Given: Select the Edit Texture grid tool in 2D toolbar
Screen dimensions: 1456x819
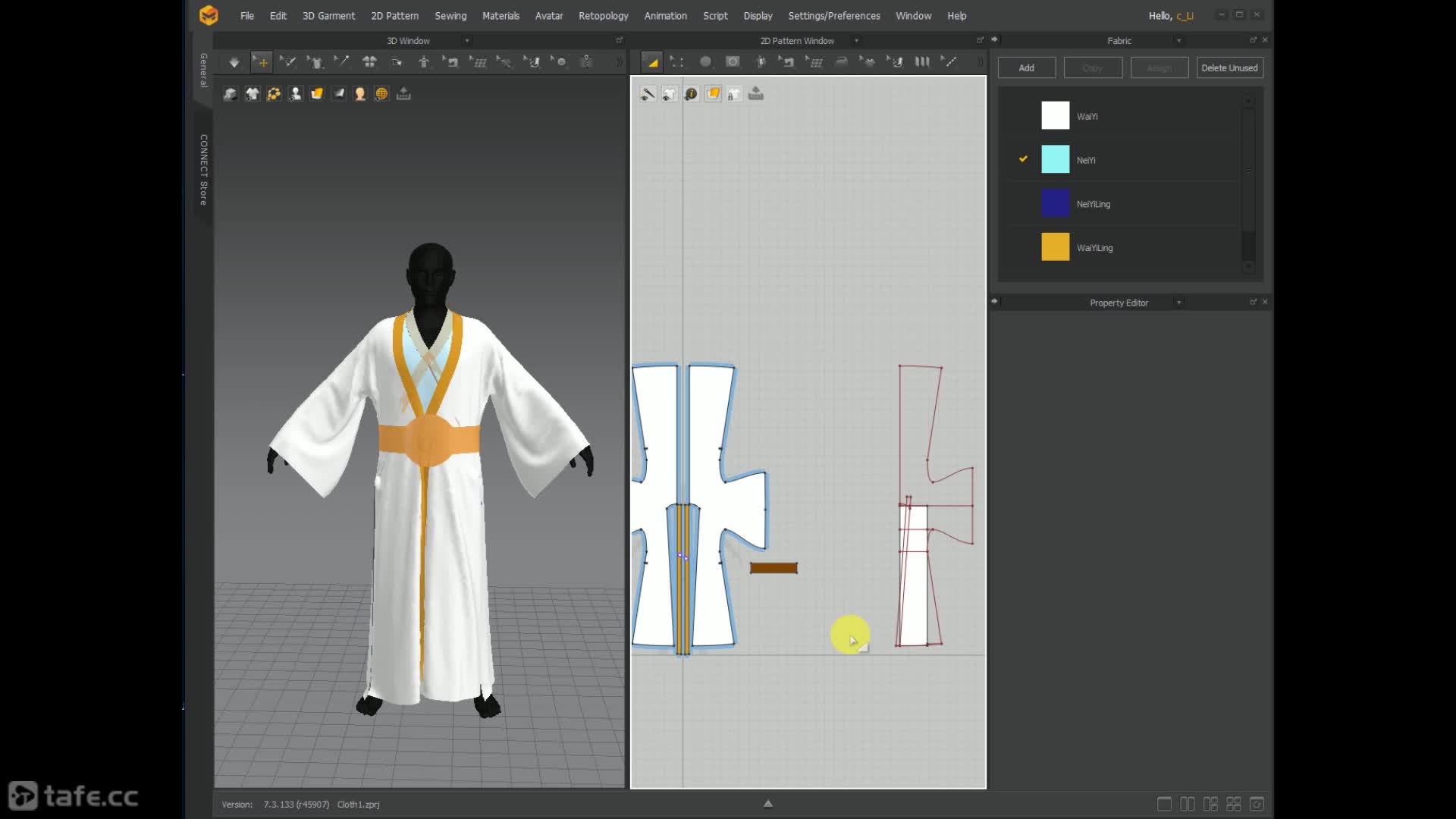Looking at the screenshot, I should coord(814,62).
